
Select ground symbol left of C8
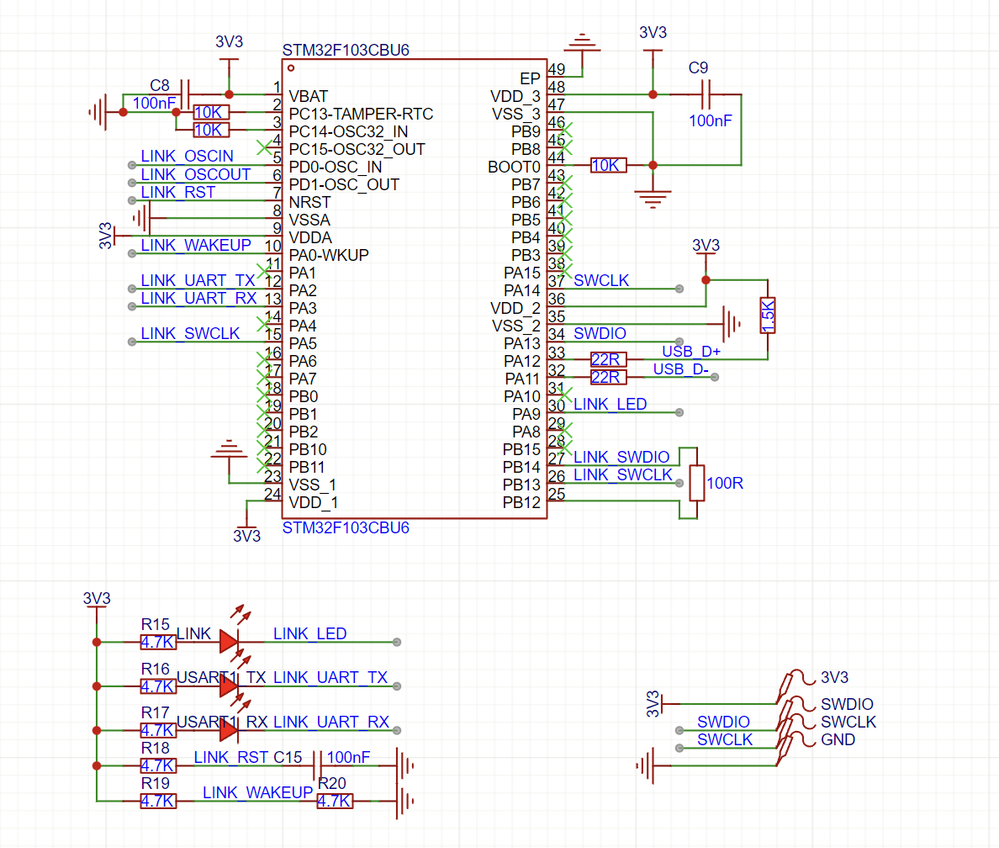pyautogui.click(x=97, y=112)
